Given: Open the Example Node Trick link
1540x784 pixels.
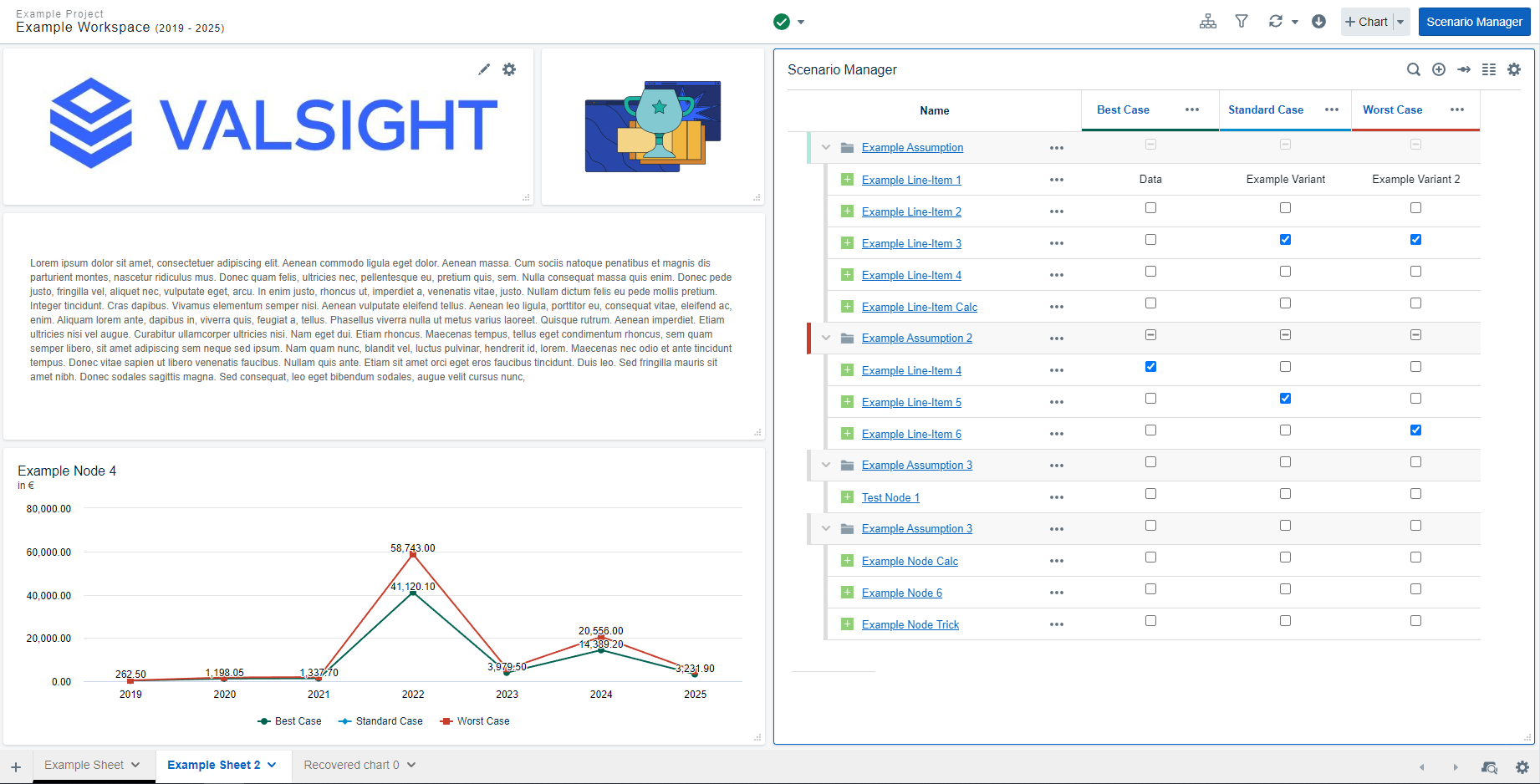Looking at the screenshot, I should 910,624.
